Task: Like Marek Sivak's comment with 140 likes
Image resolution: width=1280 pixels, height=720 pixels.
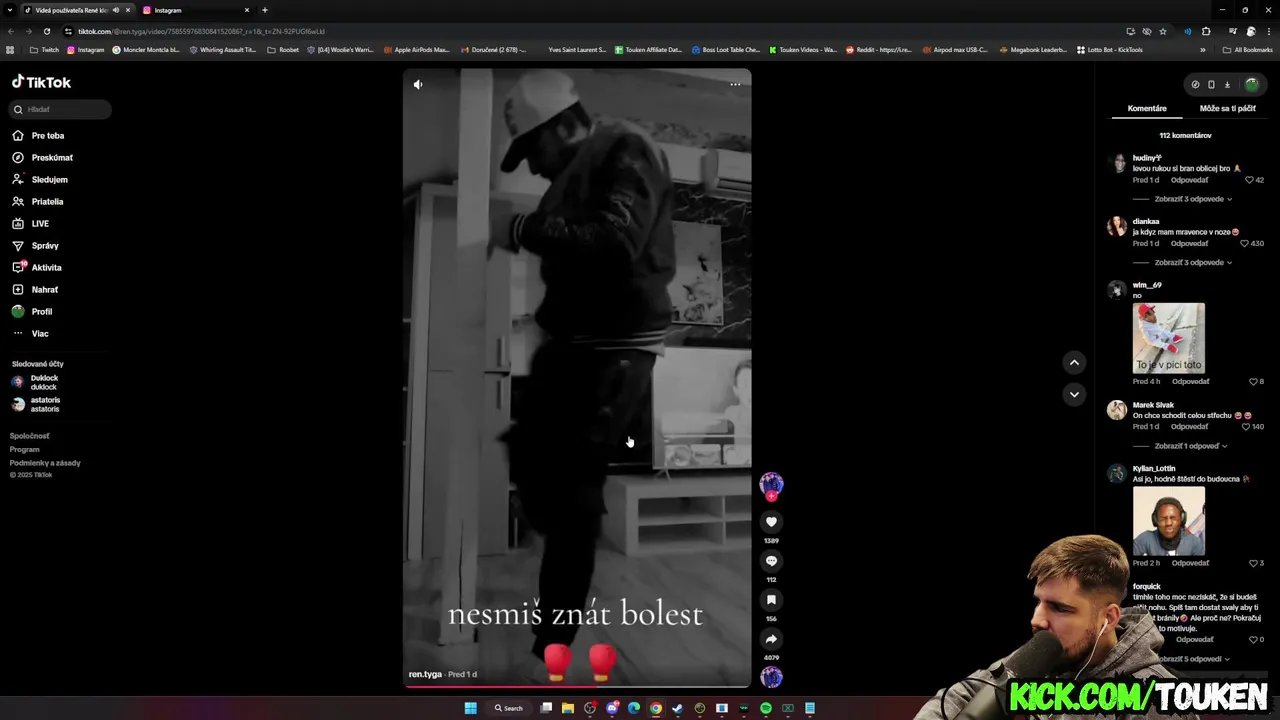Action: point(1251,426)
